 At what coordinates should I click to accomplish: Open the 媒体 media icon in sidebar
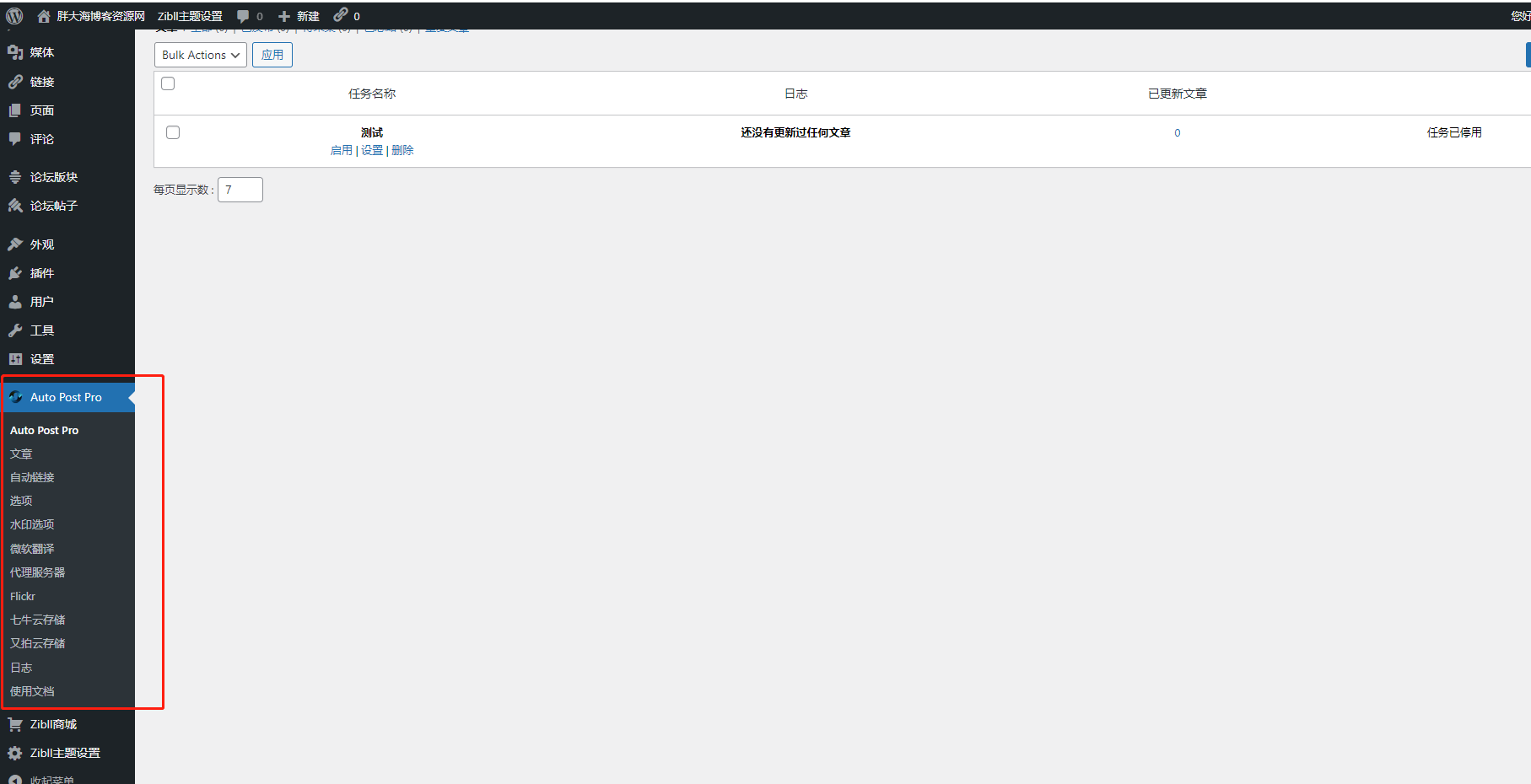15,52
